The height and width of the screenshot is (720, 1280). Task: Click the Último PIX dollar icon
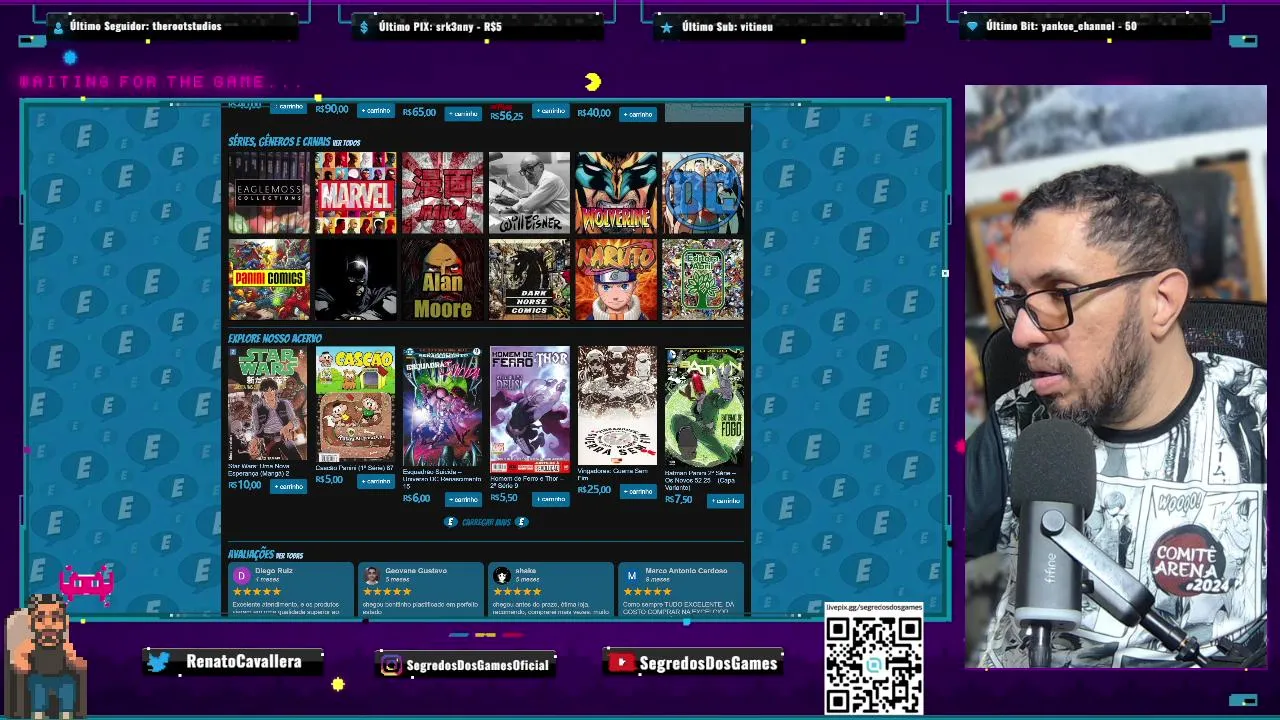365,27
